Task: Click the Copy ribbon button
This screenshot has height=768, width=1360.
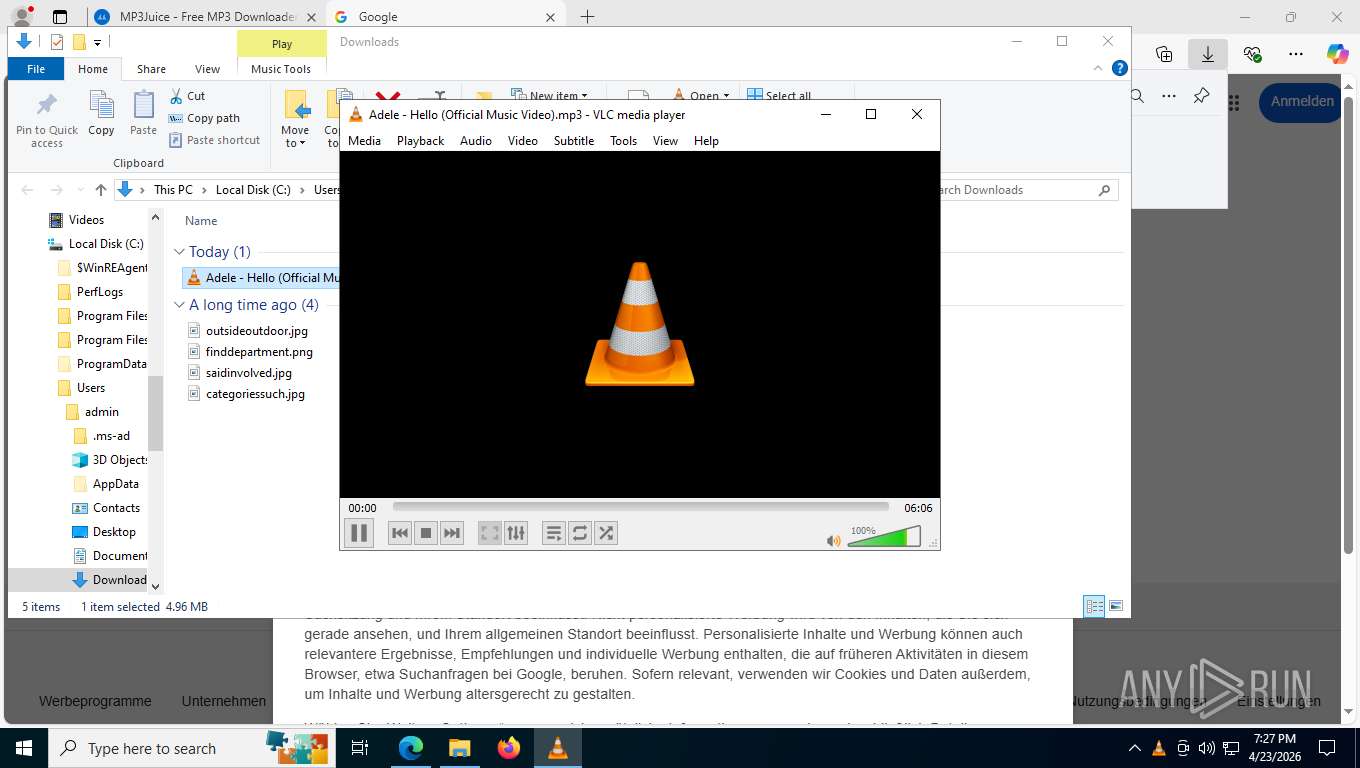Action: click(101, 113)
